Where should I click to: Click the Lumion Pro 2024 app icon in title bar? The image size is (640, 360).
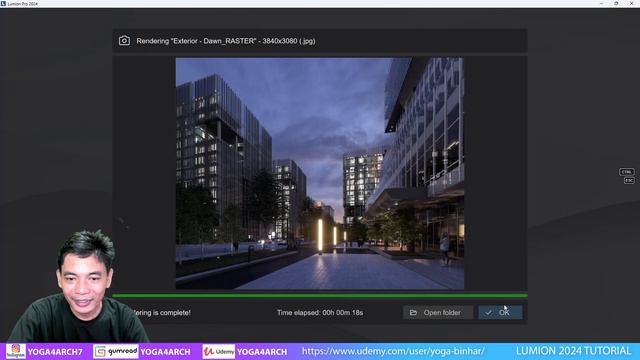click(3, 3)
